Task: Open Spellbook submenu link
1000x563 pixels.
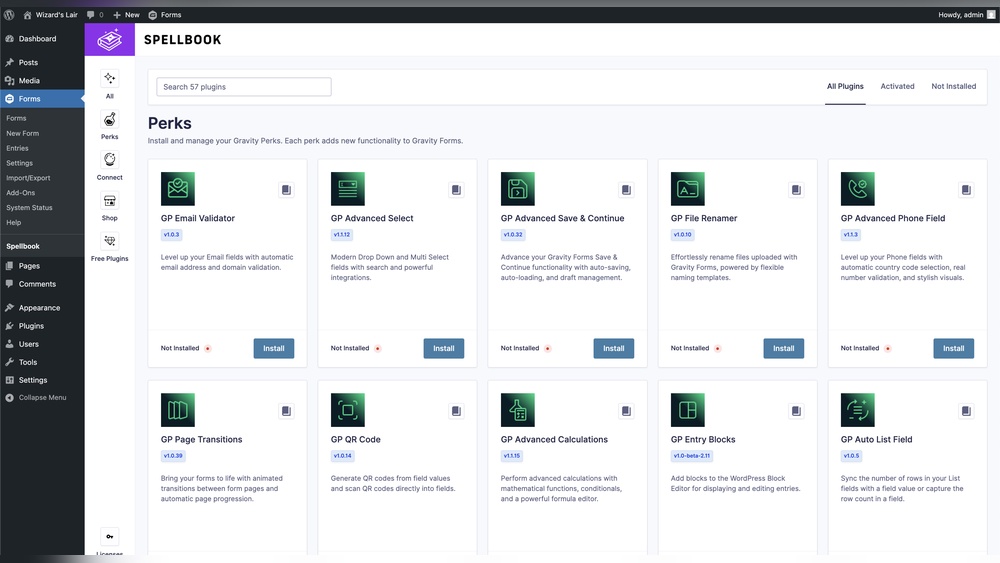Action: pos(23,246)
